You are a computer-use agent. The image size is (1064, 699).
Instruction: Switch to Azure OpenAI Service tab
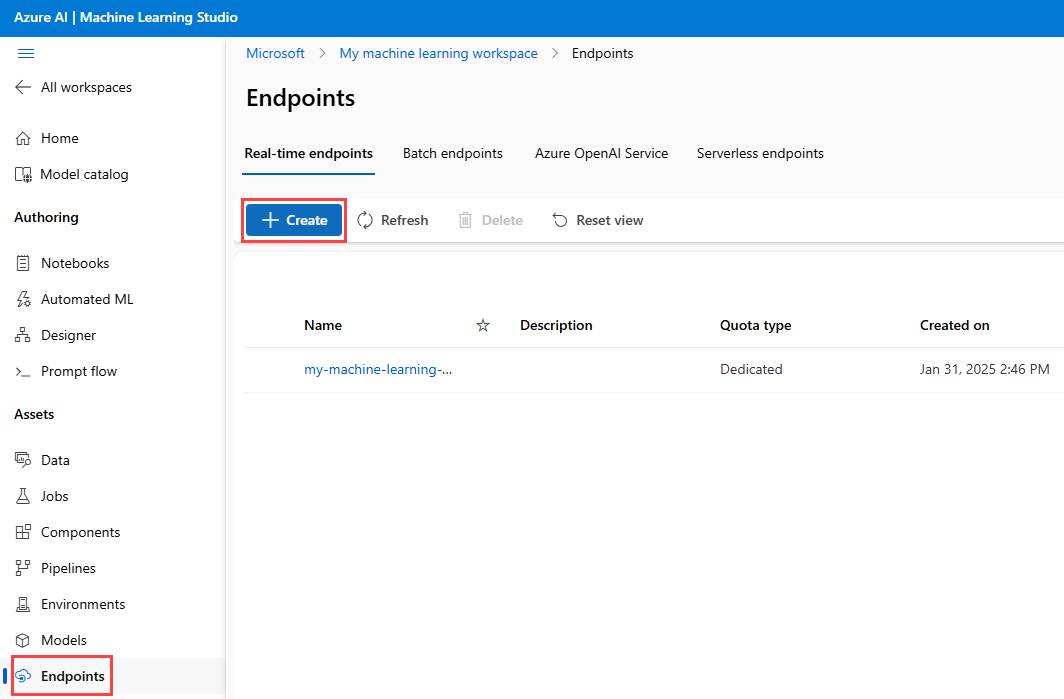(x=601, y=153)
